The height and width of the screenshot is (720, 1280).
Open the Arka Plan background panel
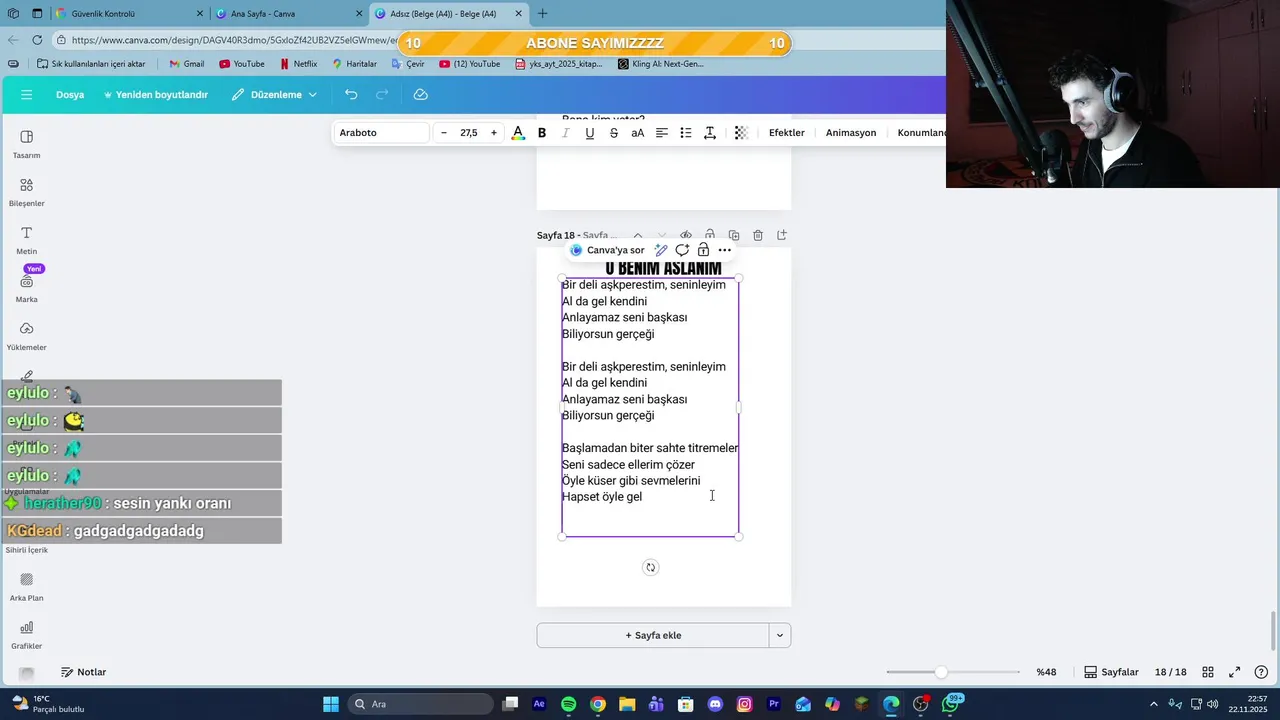27,586
